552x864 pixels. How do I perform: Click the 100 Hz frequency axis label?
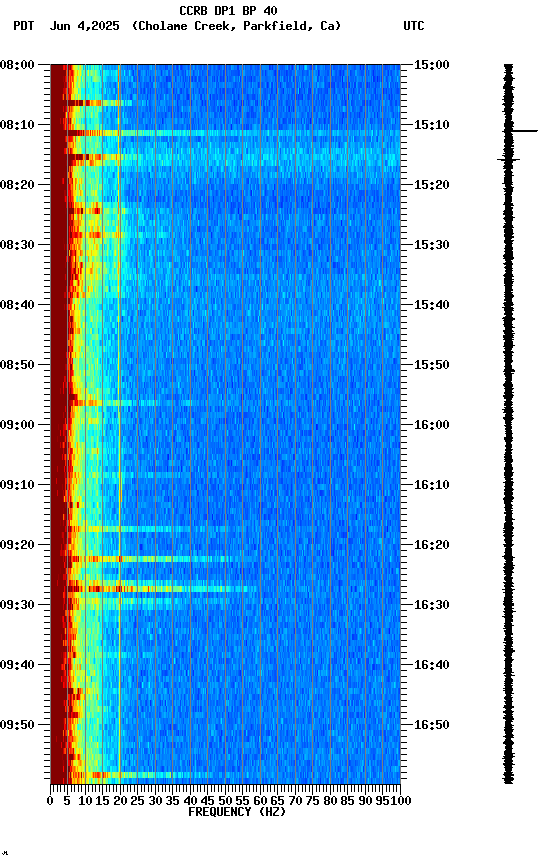[x=401, y=801]
